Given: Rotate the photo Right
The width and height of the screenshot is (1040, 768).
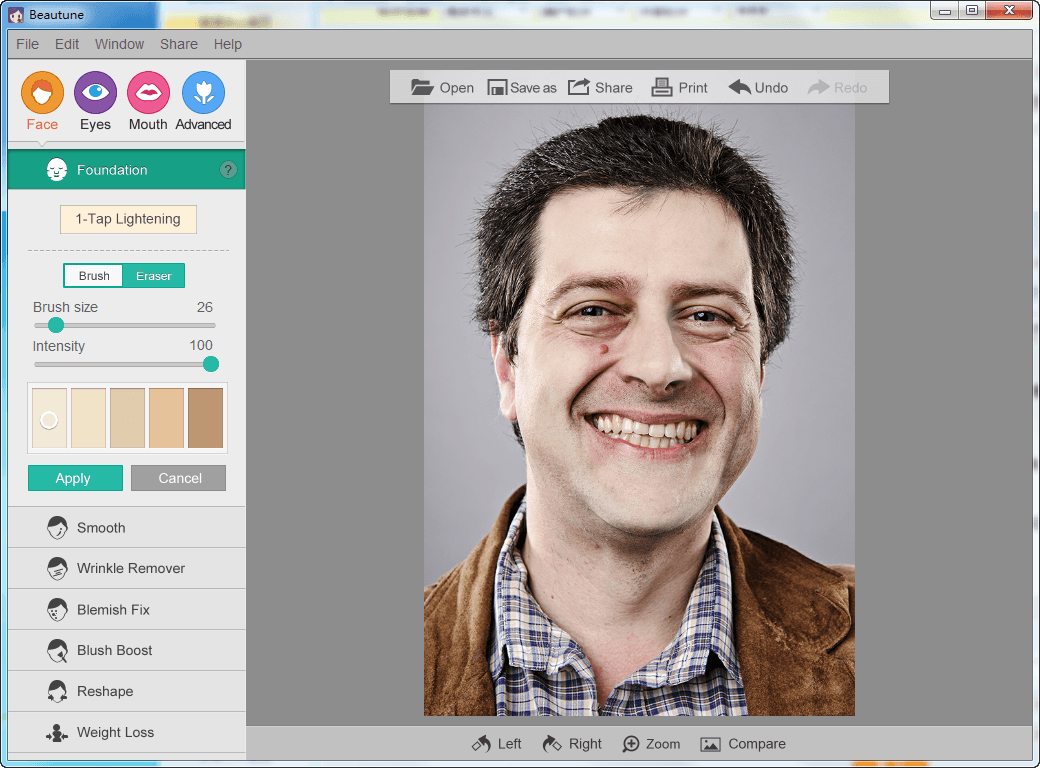Looking at the screenshot, I should coord(572,744).
